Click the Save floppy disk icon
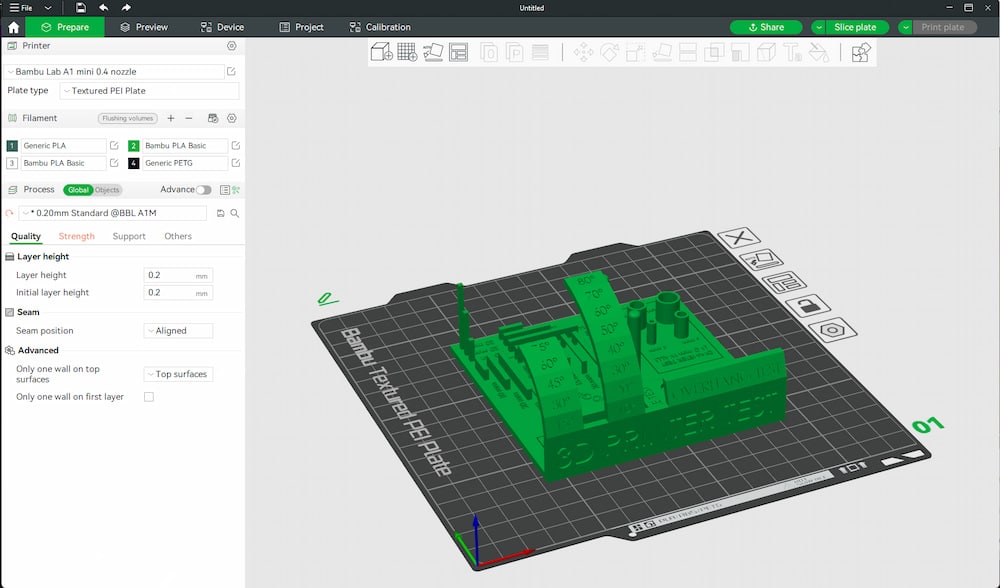This screenshot has width=1000, height=588. tap(80, 8)
